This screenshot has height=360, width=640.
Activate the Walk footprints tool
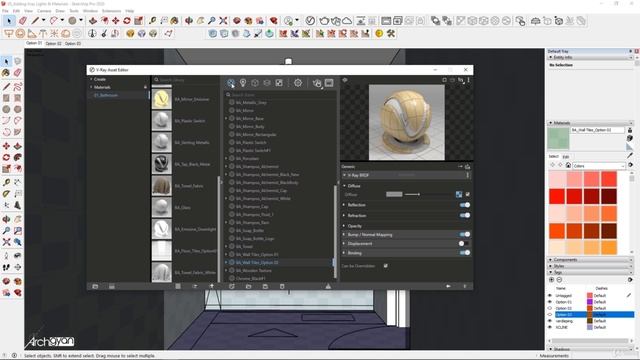tap(6, 267)
